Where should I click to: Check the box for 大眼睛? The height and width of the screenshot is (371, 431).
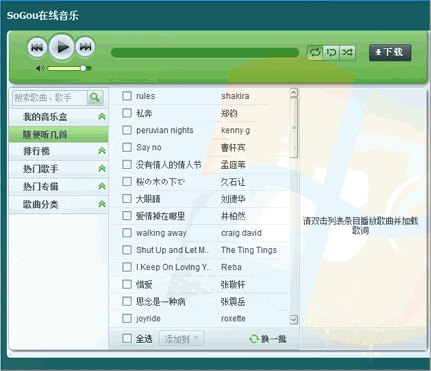coord(127,199)
